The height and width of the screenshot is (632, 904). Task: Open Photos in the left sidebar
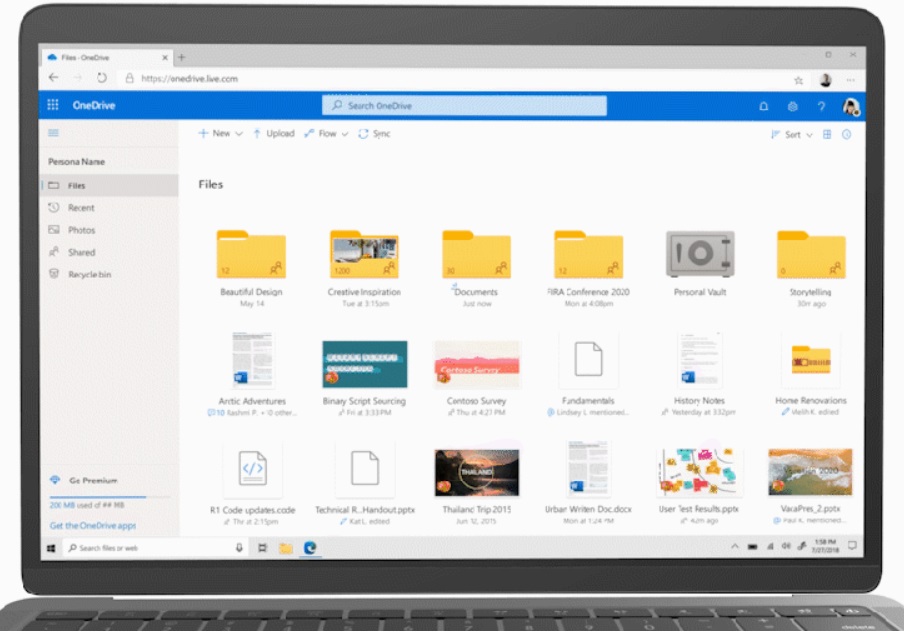click(x=81, y=230)
